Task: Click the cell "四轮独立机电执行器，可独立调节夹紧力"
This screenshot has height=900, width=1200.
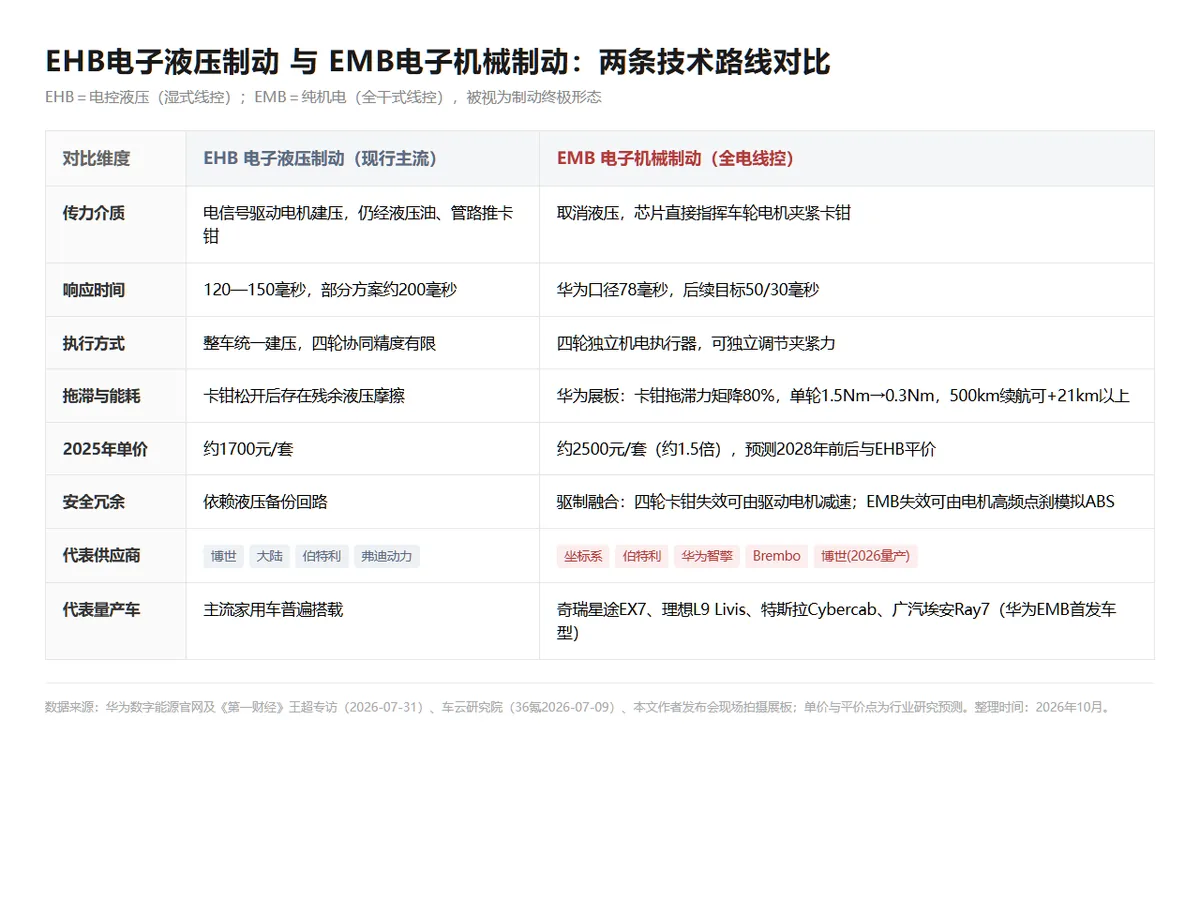Action: point(847,343)
